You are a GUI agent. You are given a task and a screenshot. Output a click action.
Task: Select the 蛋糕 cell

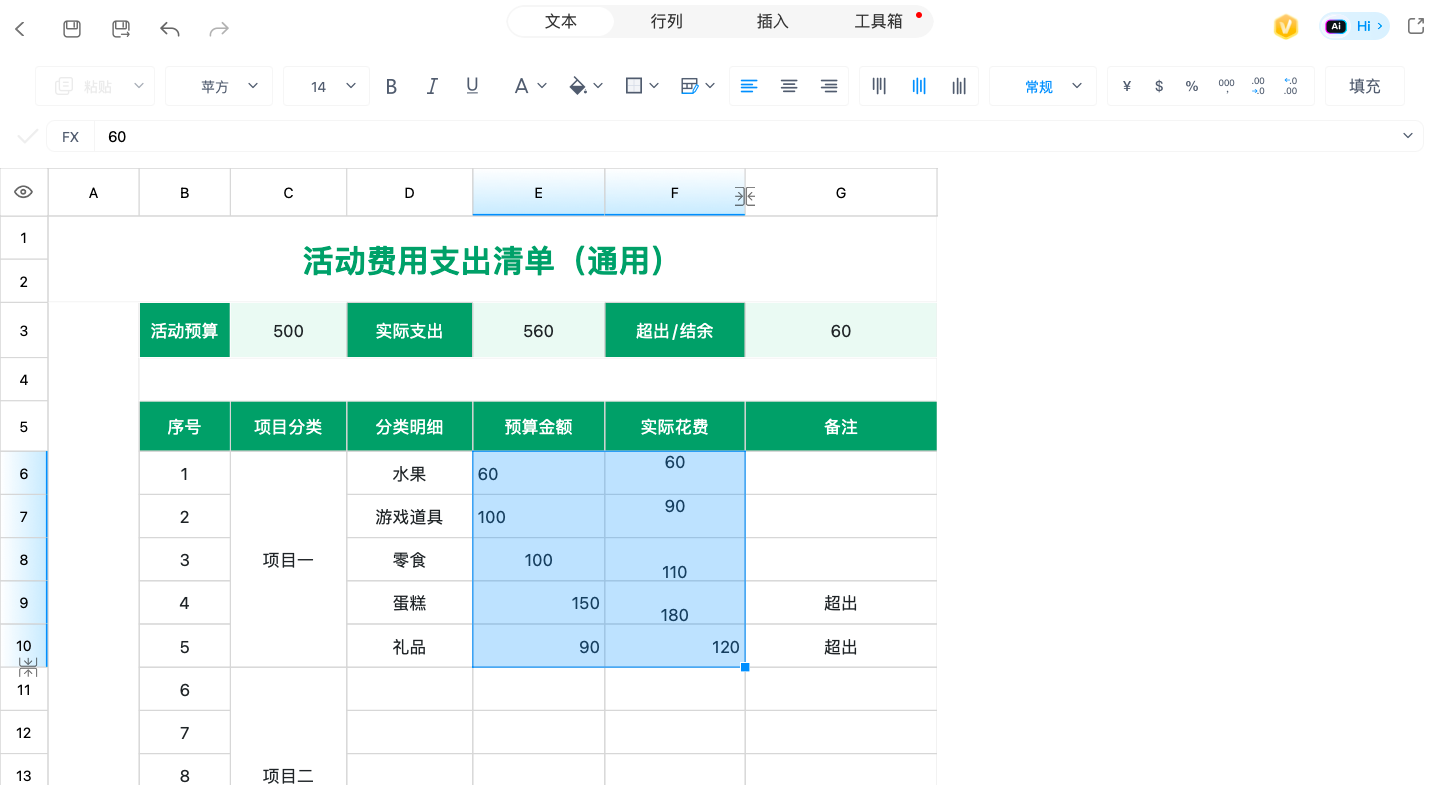point(409,603)
